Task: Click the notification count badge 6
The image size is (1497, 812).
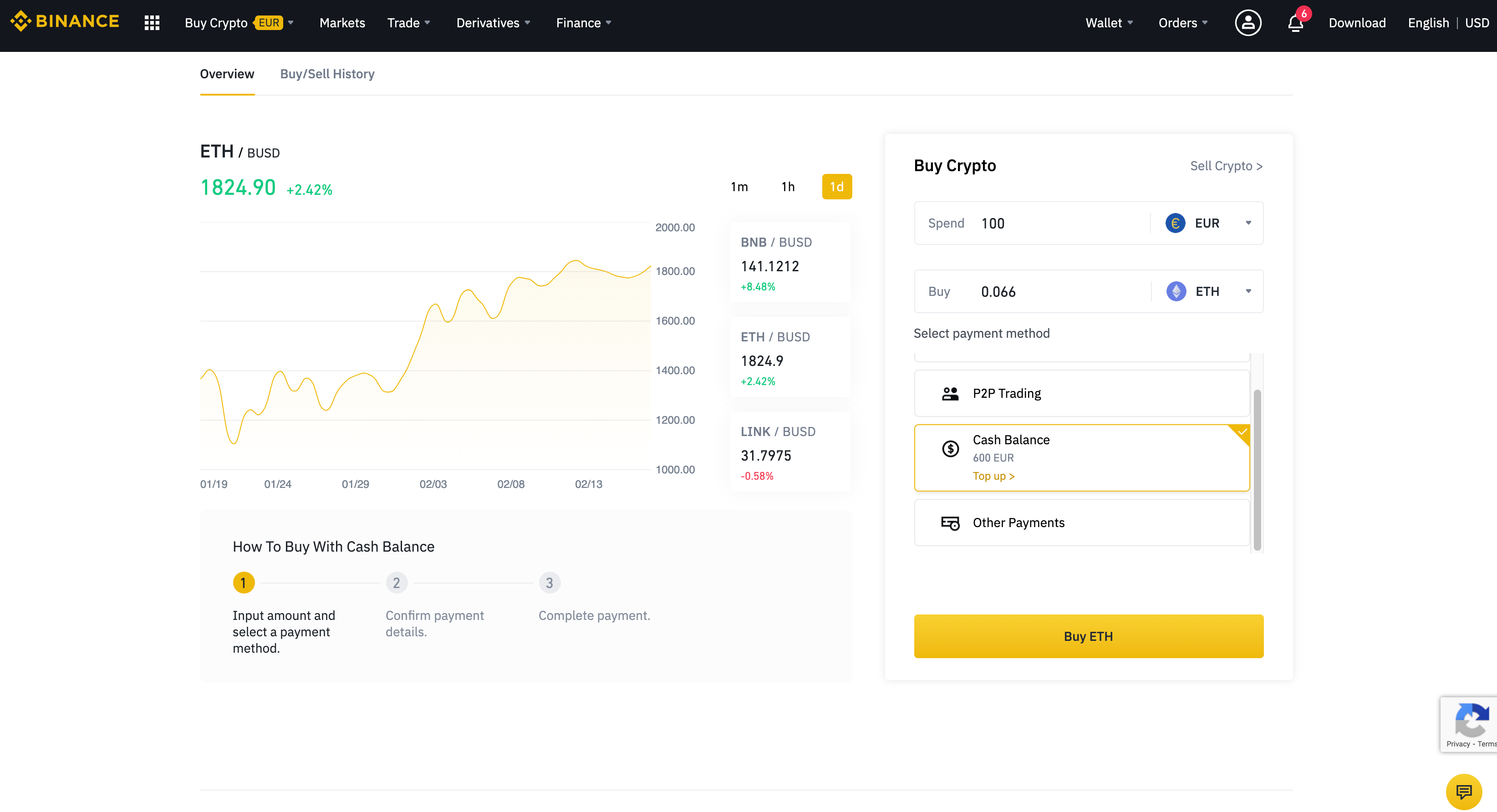Action: click(1304, 13)
